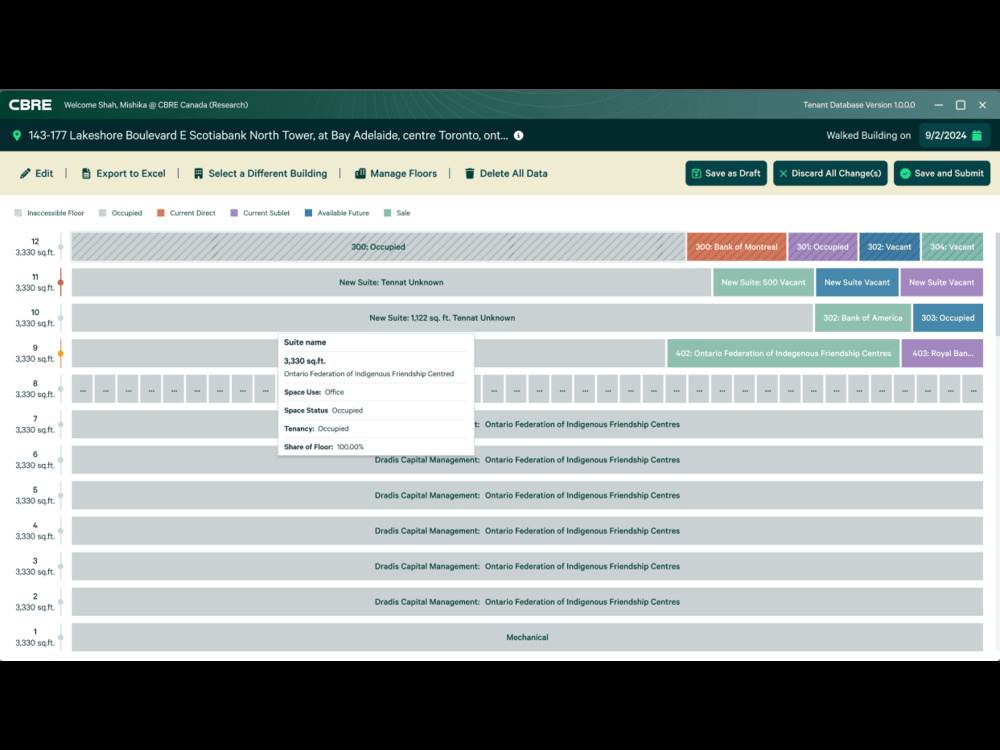
Task: Select 402: Ontario Federation suite on floor 9
Action: [x=783, y=353]
